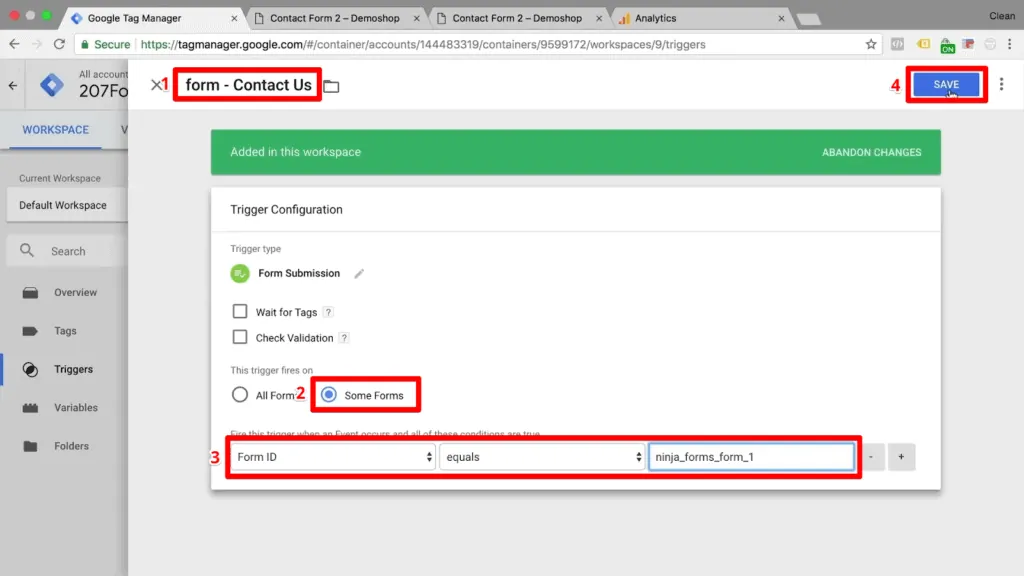The height and width of the screenshot is (576, 1024).
Task: Open the Tags section in the sidebar
Action: tap(72, 330)
